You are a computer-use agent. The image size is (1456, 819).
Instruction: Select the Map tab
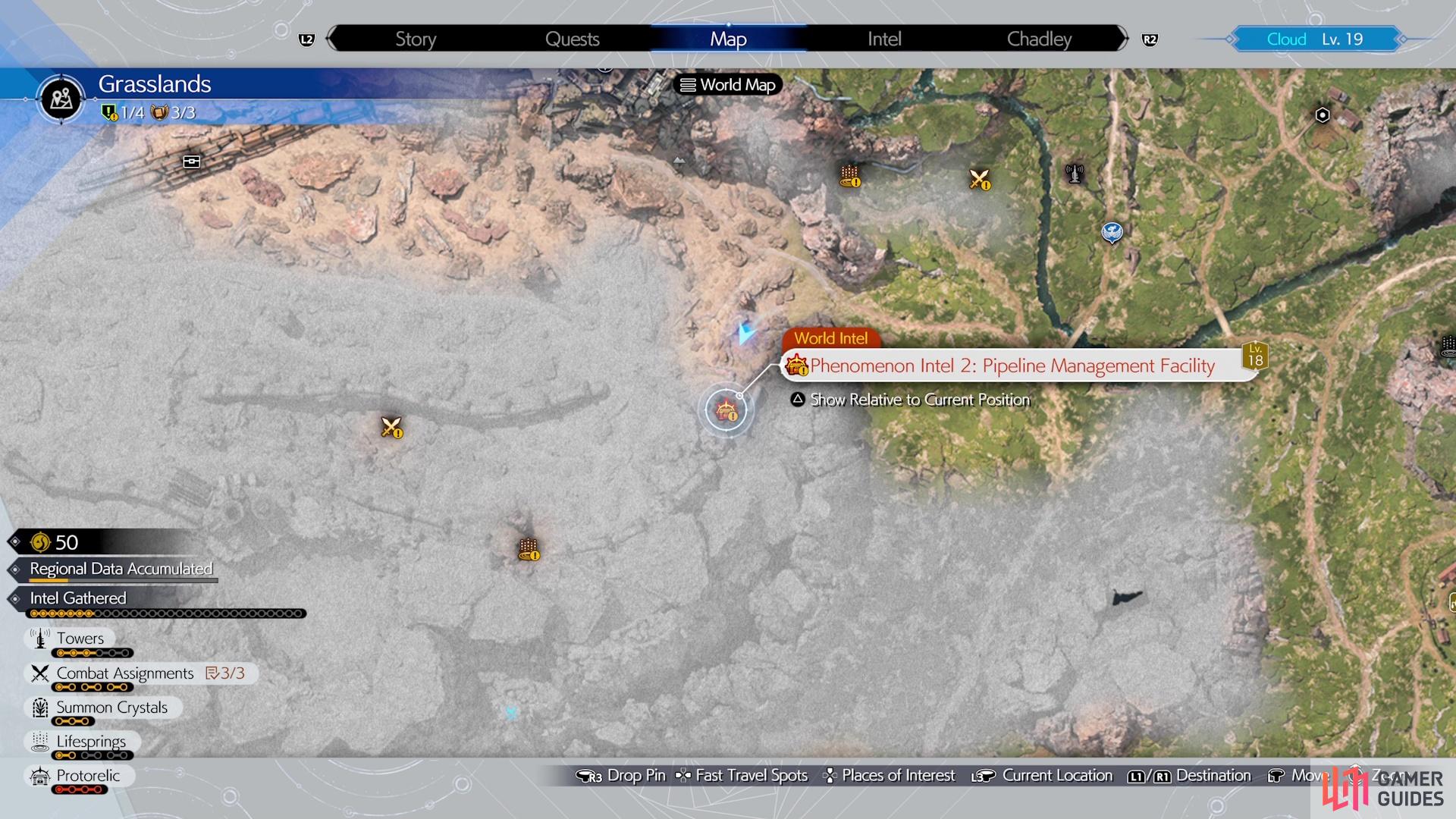pos(728,39)
